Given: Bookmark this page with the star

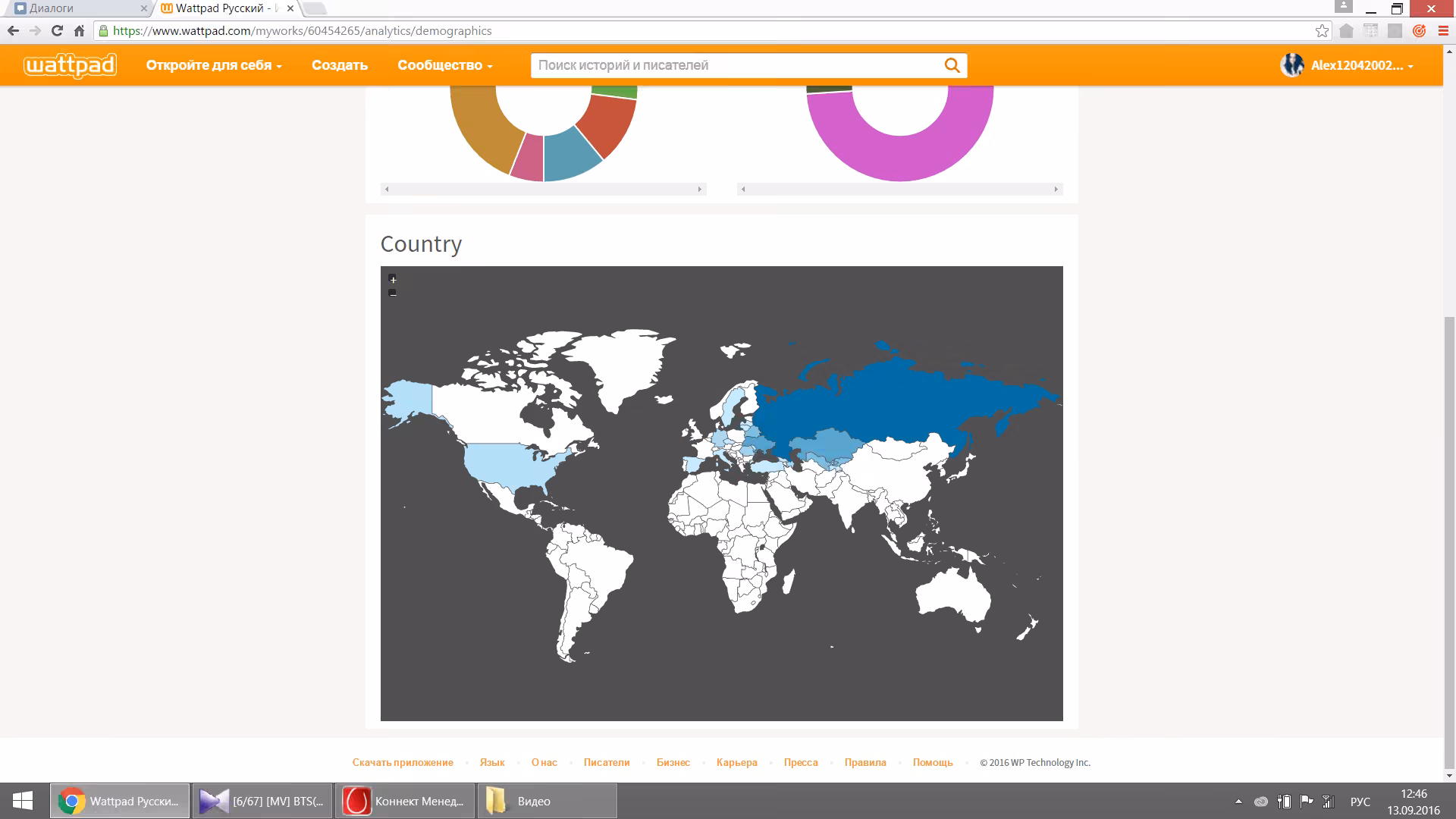Looking at the screenshot, I should click(1322, 31).
